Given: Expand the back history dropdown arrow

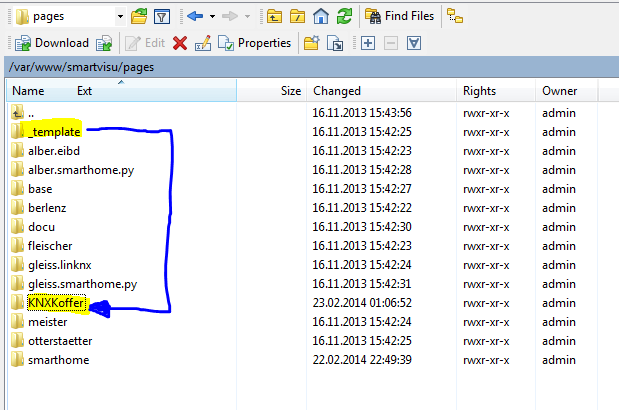Looking at the screenshot, I should coord(212,17).
